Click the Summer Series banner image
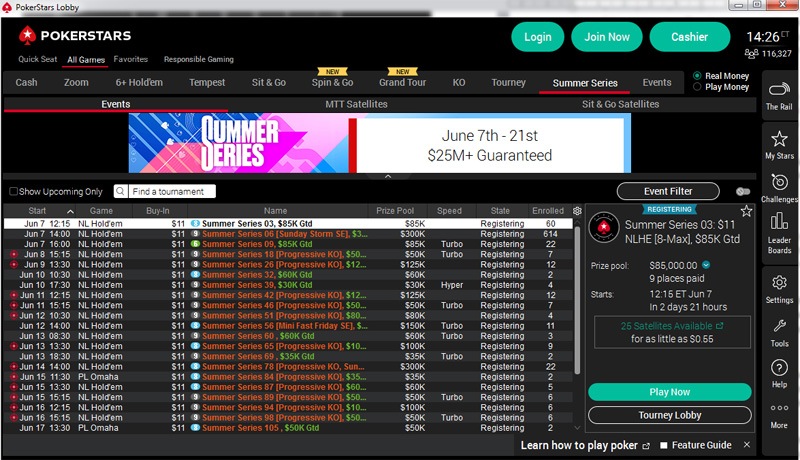This screenshot has height=460, width=800. pyautogui.click(x=380, y=143)
